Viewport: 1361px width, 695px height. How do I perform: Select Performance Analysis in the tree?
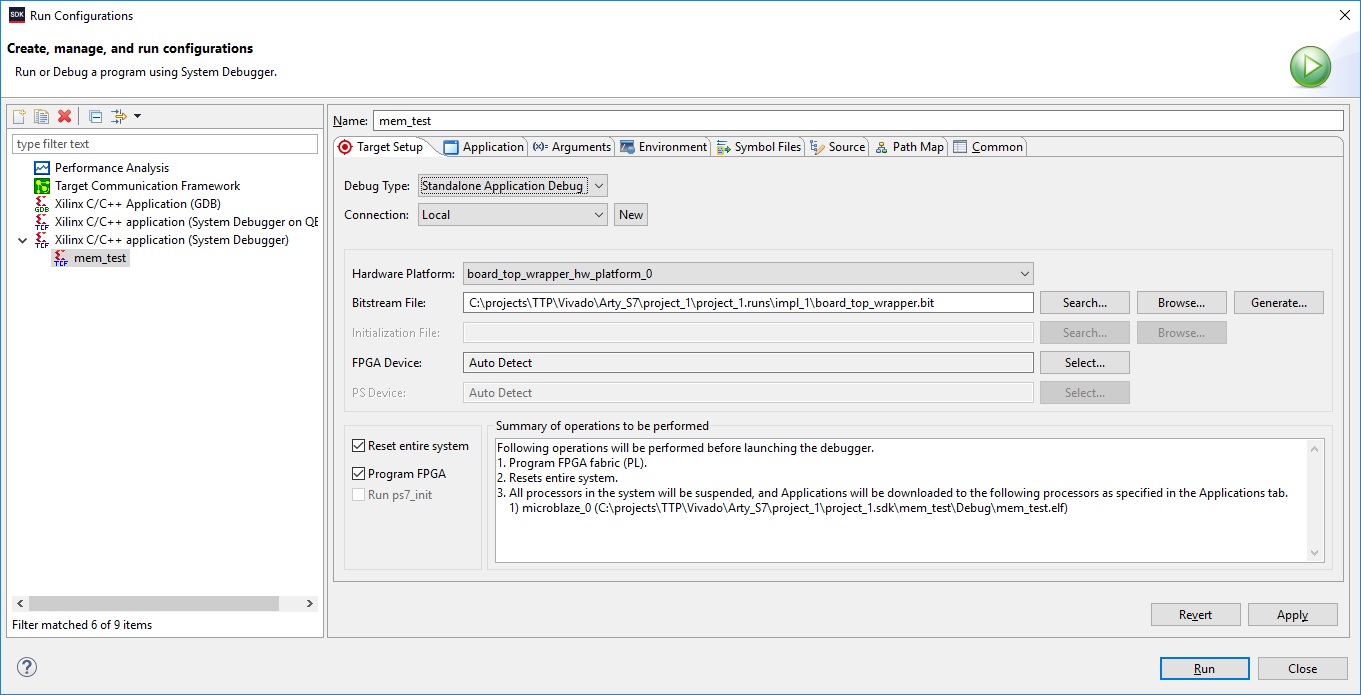(x=111, y=168)
